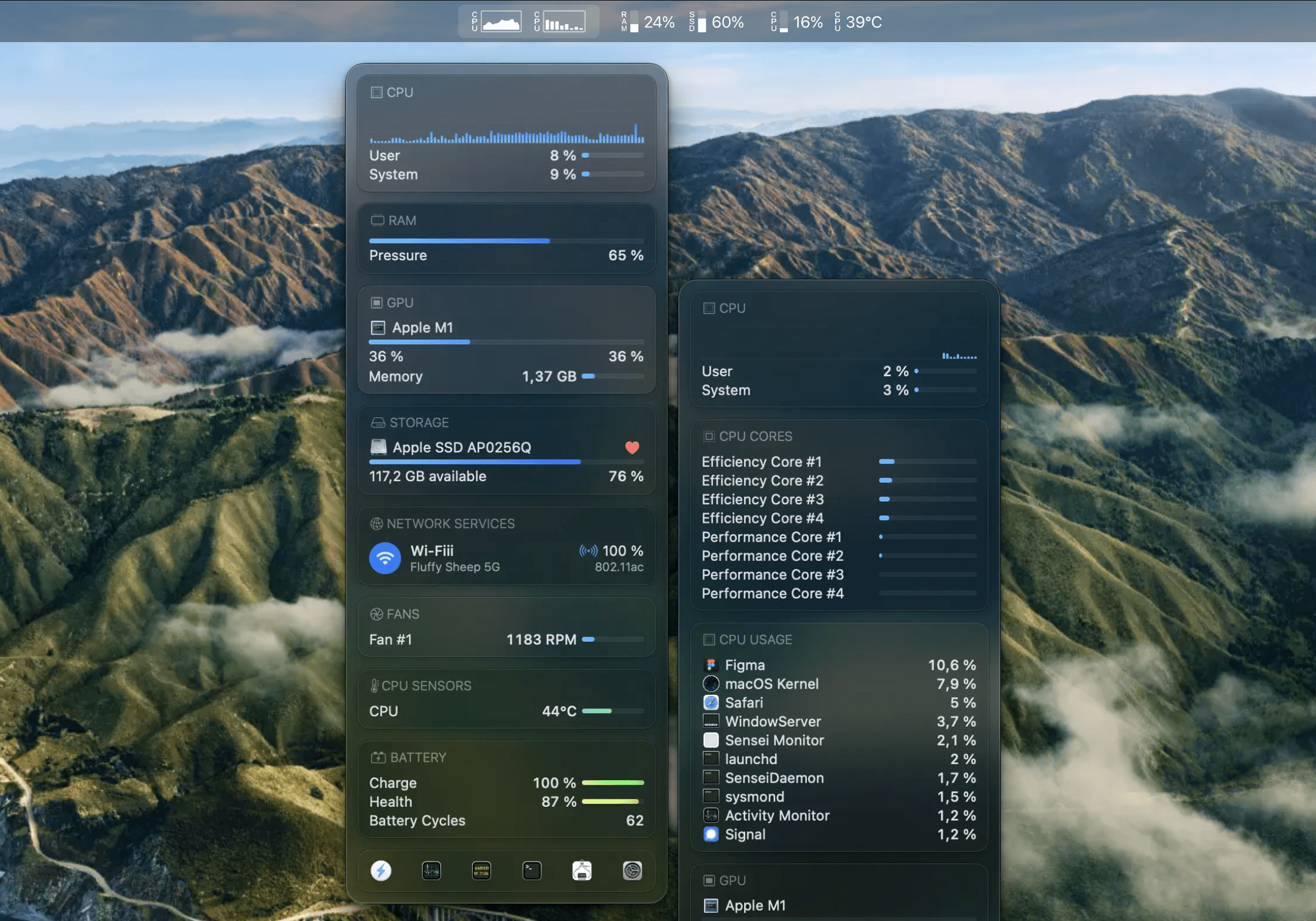Launch the System Information calipers icon

click(x=582, y=870)
